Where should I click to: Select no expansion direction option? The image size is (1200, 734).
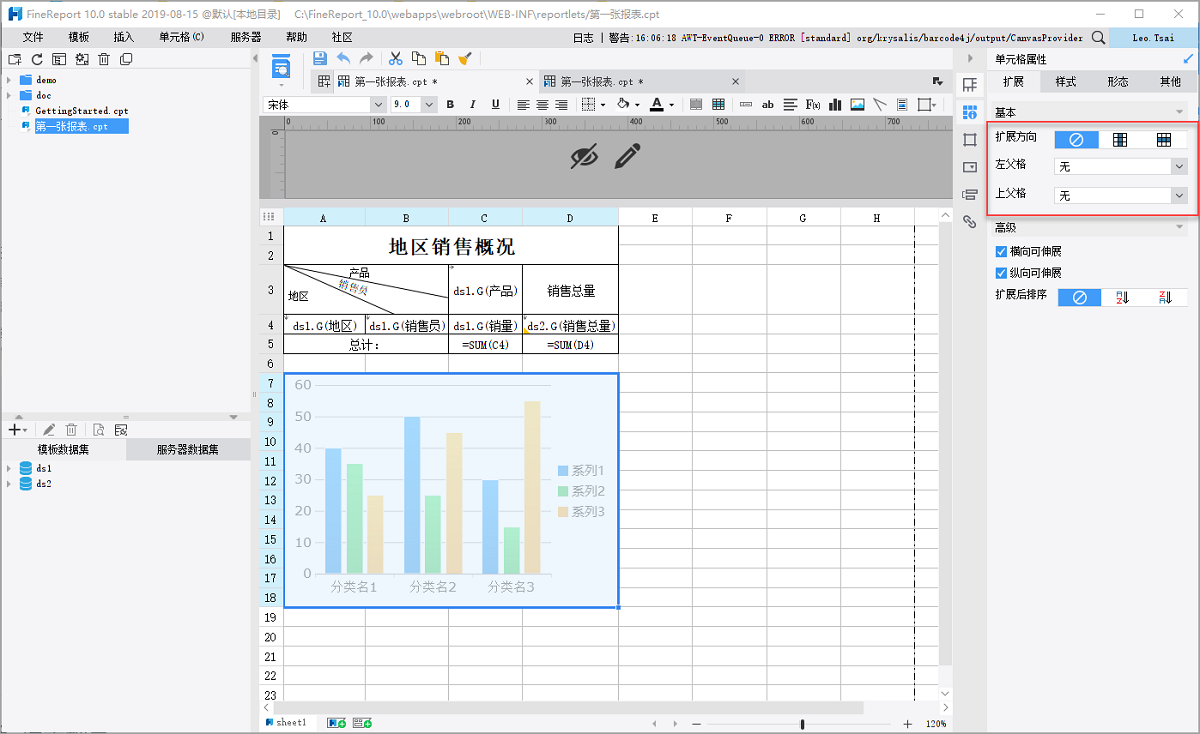click(1077, 140)
